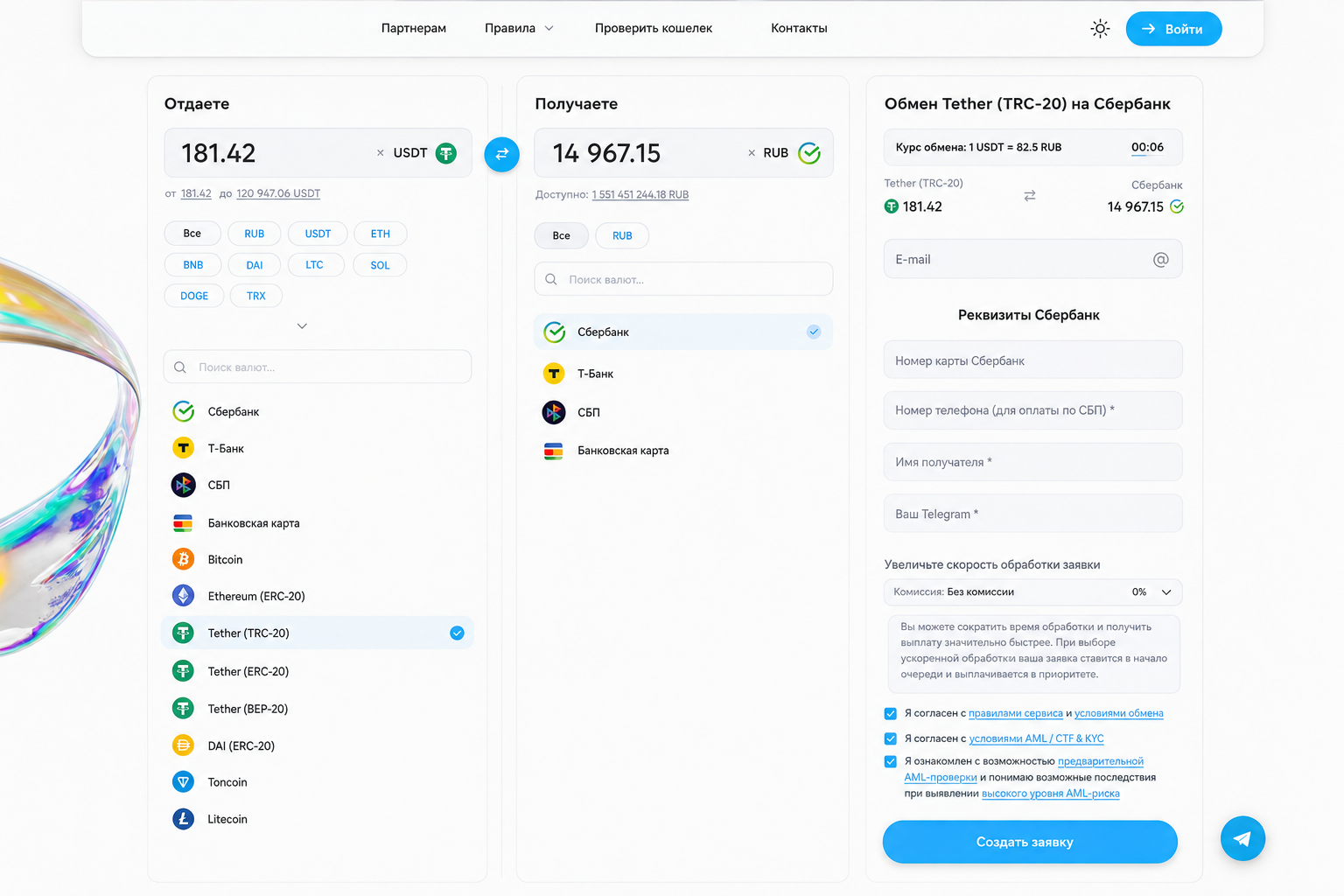Click the Tether icon in the Отдаете amount field

[446, 153]
